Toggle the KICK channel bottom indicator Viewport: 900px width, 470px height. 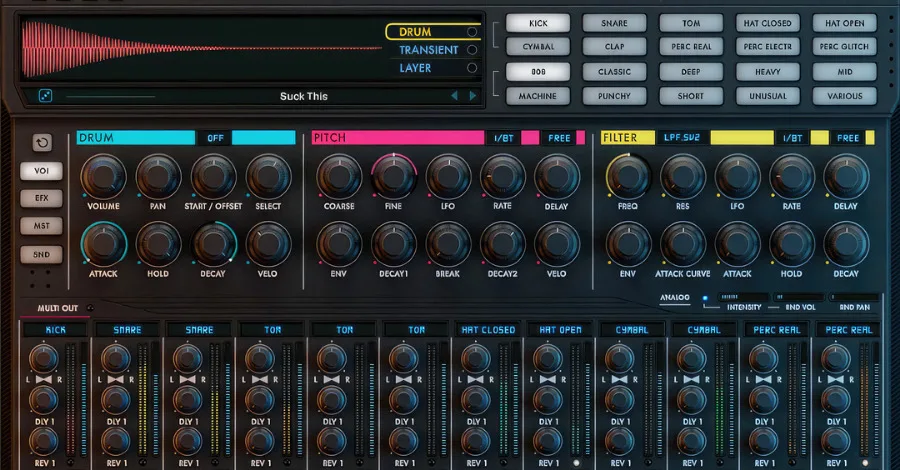tap(71, 463)
